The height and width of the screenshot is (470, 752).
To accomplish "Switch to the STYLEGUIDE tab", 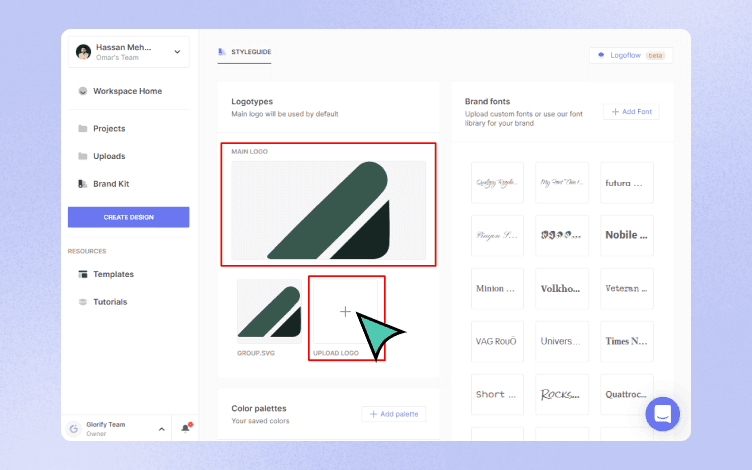I will click(245, 52).
